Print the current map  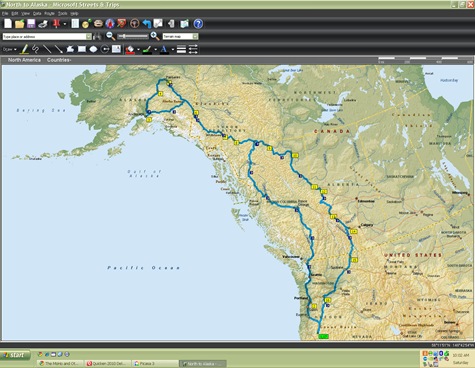point(43,24)
